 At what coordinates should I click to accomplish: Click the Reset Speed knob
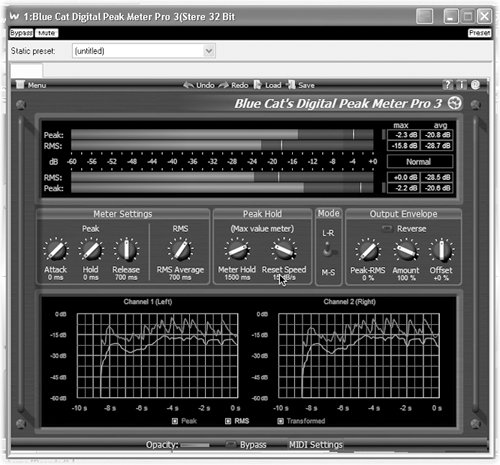(284, 250)
